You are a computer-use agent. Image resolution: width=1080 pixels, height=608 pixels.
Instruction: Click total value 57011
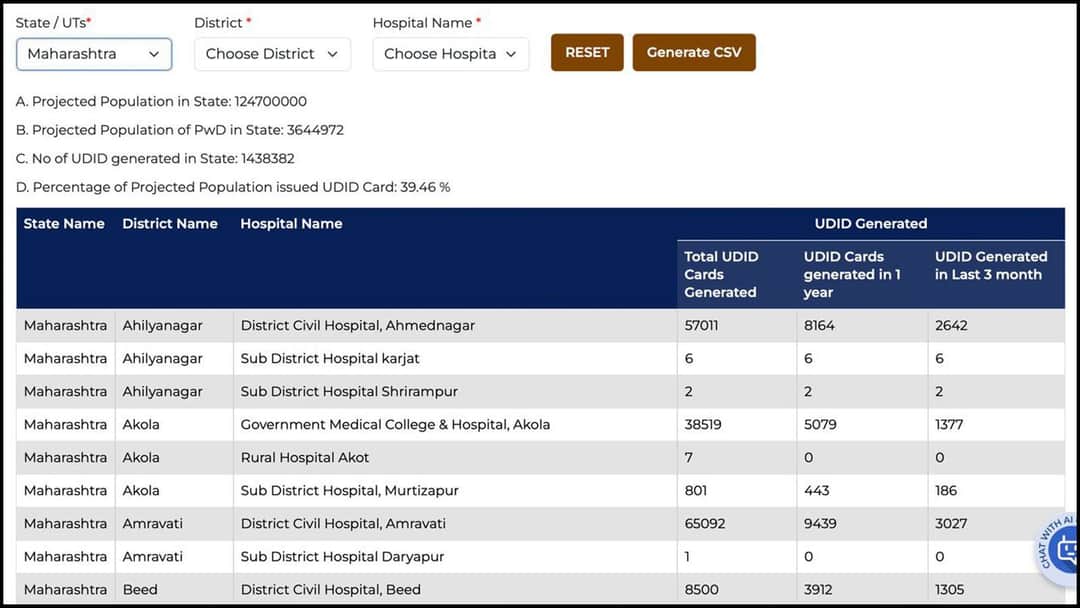click(x=701, y=326)
